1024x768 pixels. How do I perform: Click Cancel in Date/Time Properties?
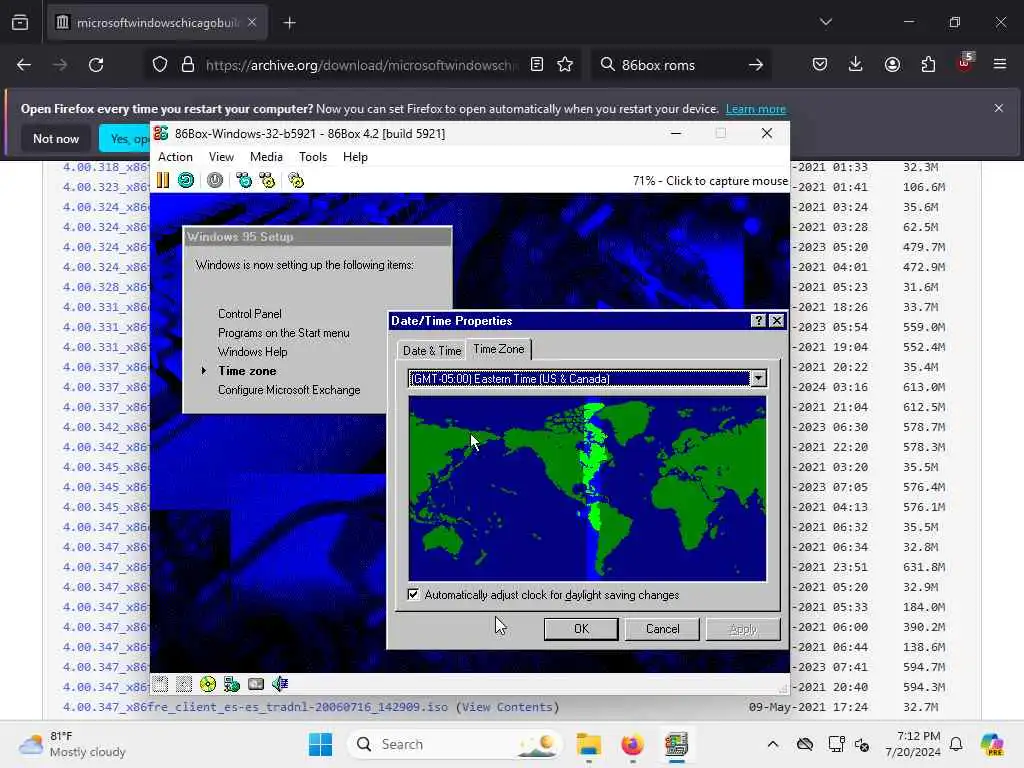662,629
